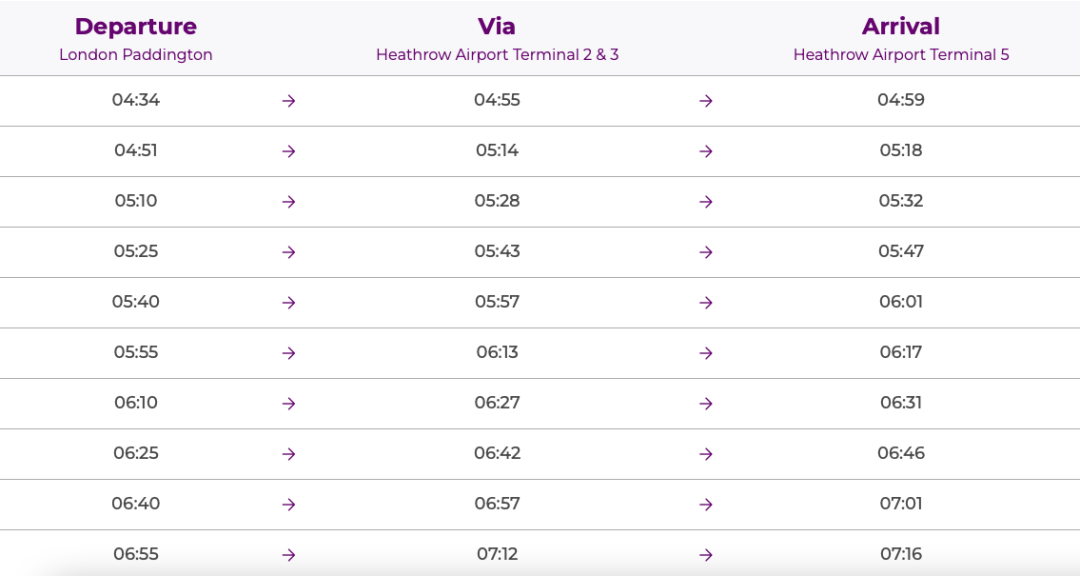Click the arrow after the 05:40 departure

click(289, 302)
